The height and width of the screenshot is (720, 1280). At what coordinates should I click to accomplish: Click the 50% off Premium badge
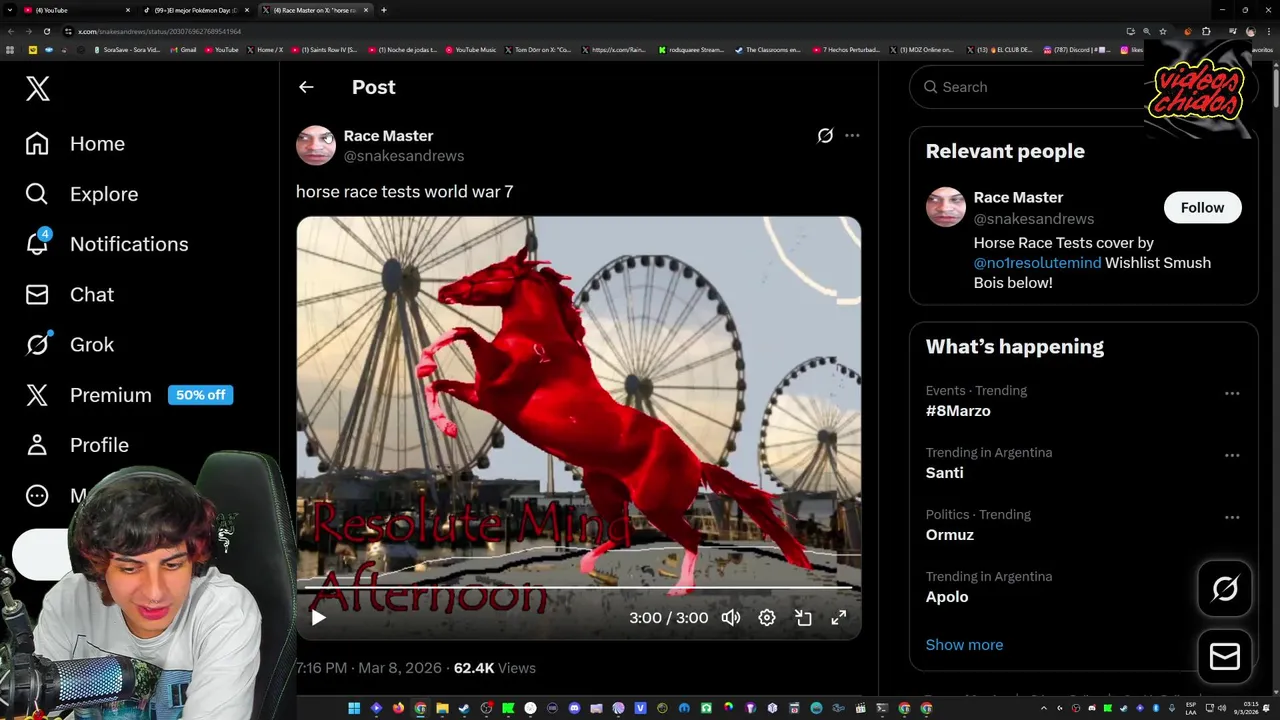pos(200,395)
